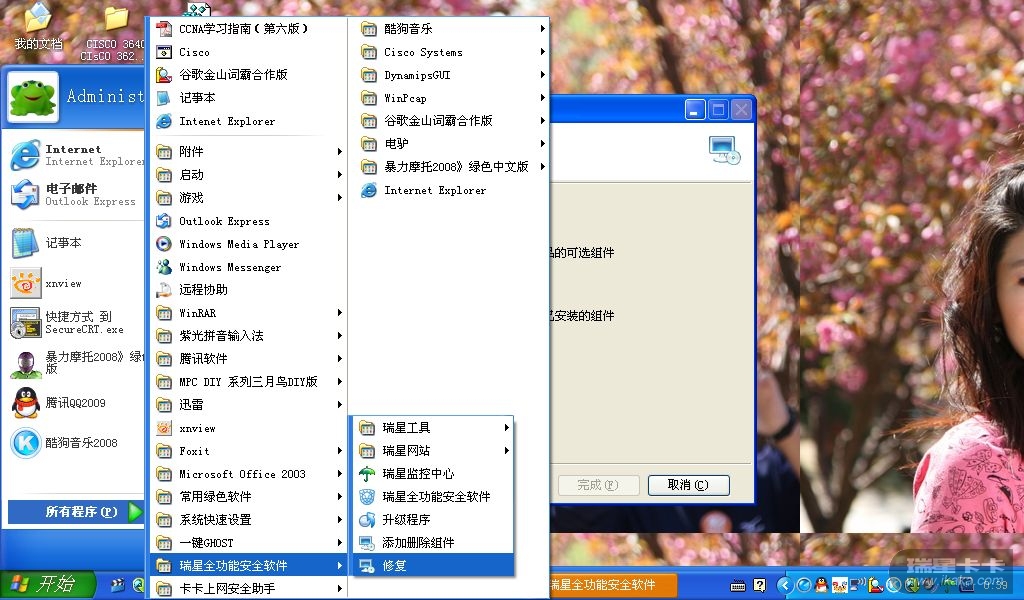Click the 开始 start button
Image resolution: width=1024 pixels, height=600 pixels.
click(x=47, y=584)
